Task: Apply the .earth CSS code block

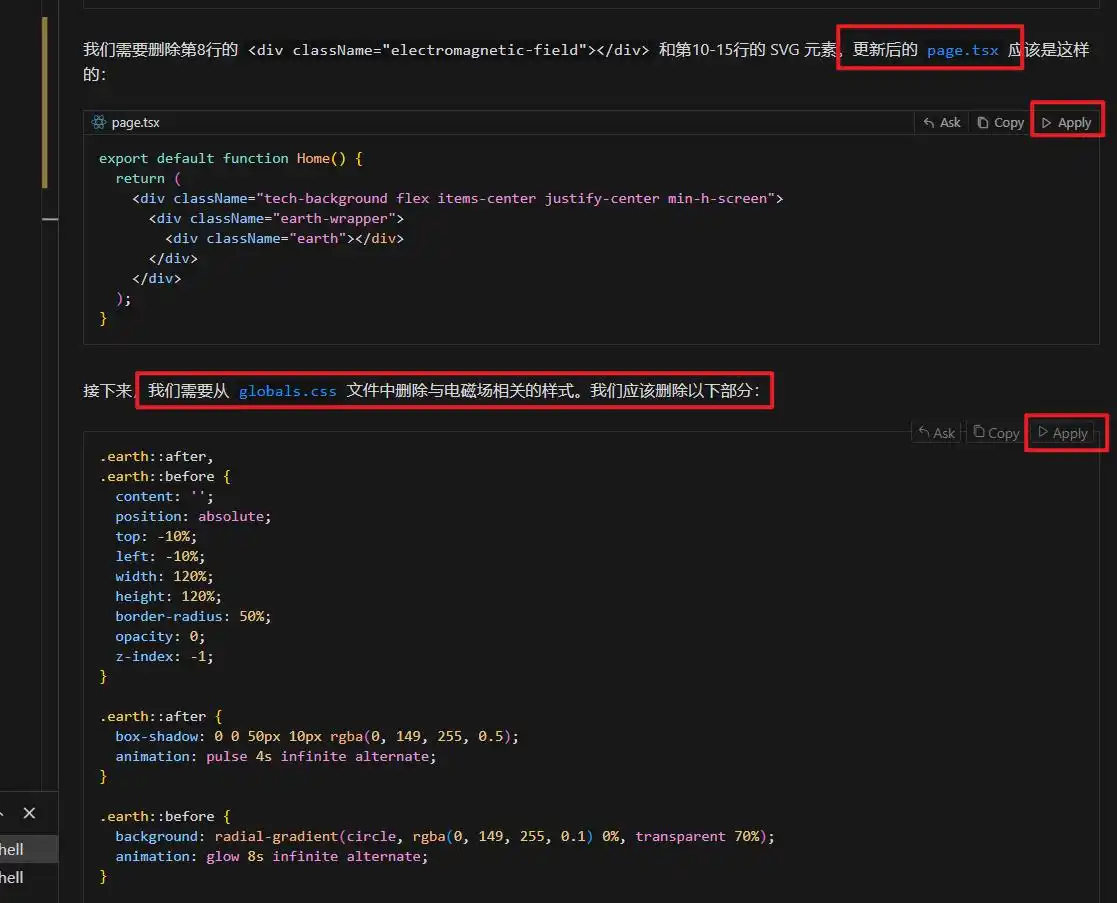Action: coord(1062,433)
